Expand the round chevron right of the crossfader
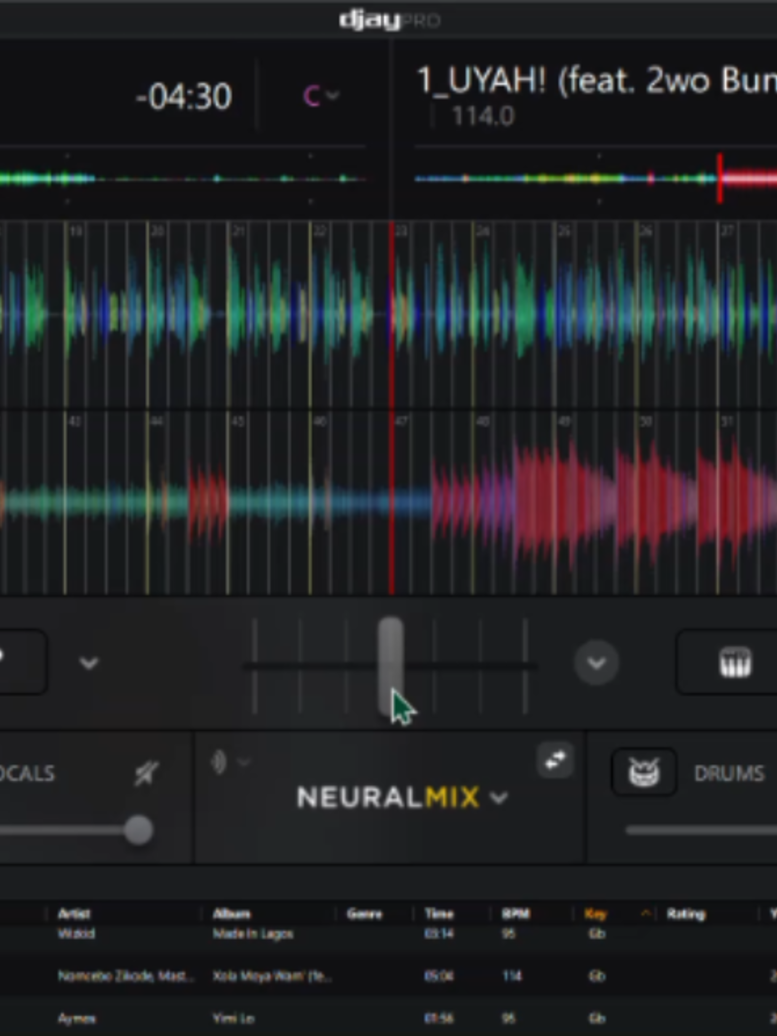 point(597,662)
